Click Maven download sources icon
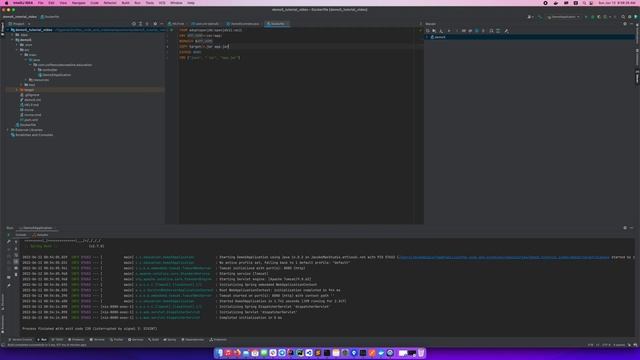This screenshot has height=360, width=640. [441, 31]
